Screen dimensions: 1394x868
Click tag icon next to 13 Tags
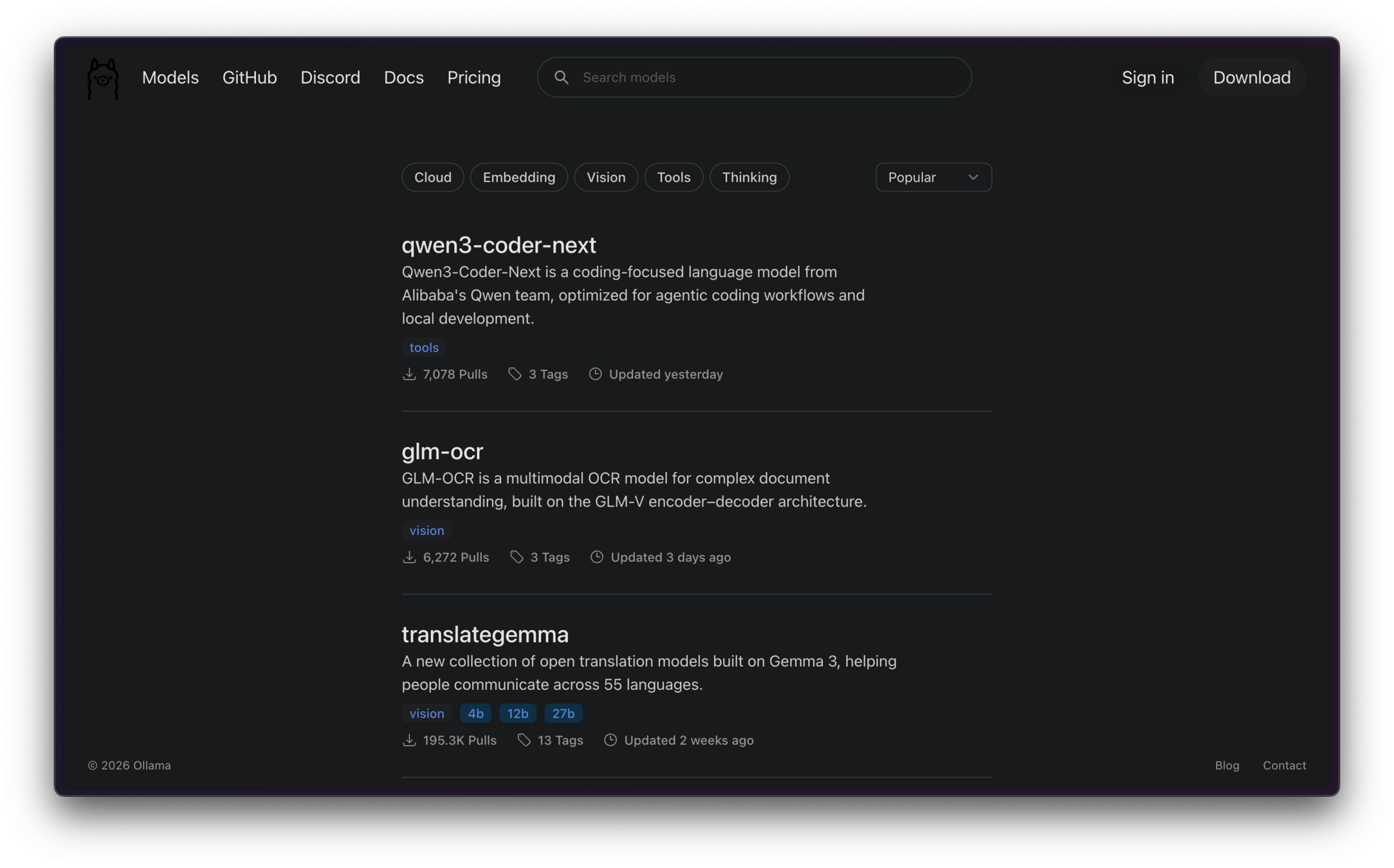pos(524,740)
